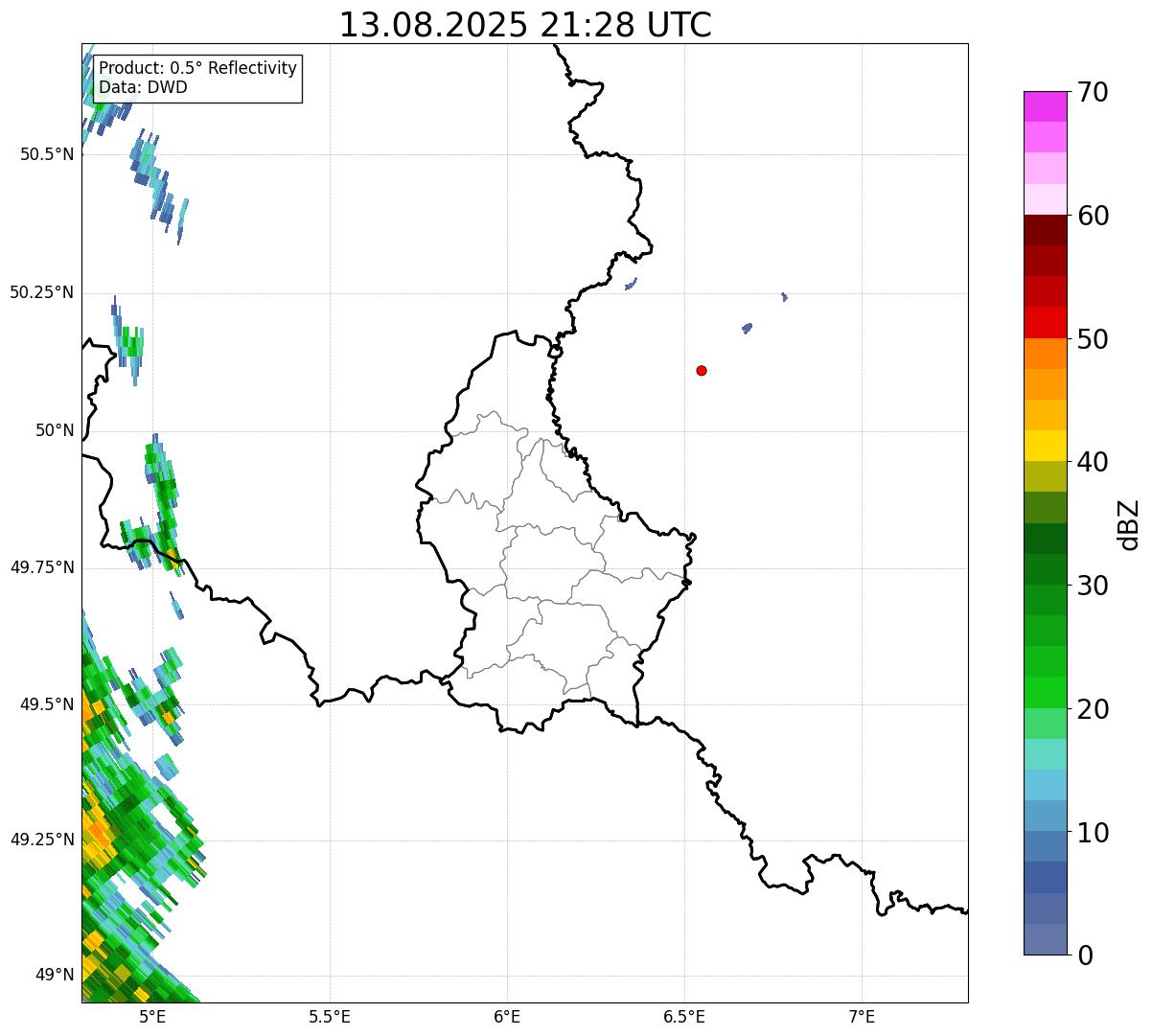
Task: Click the colorbar tick label 30
Action: click(1093, 586)
